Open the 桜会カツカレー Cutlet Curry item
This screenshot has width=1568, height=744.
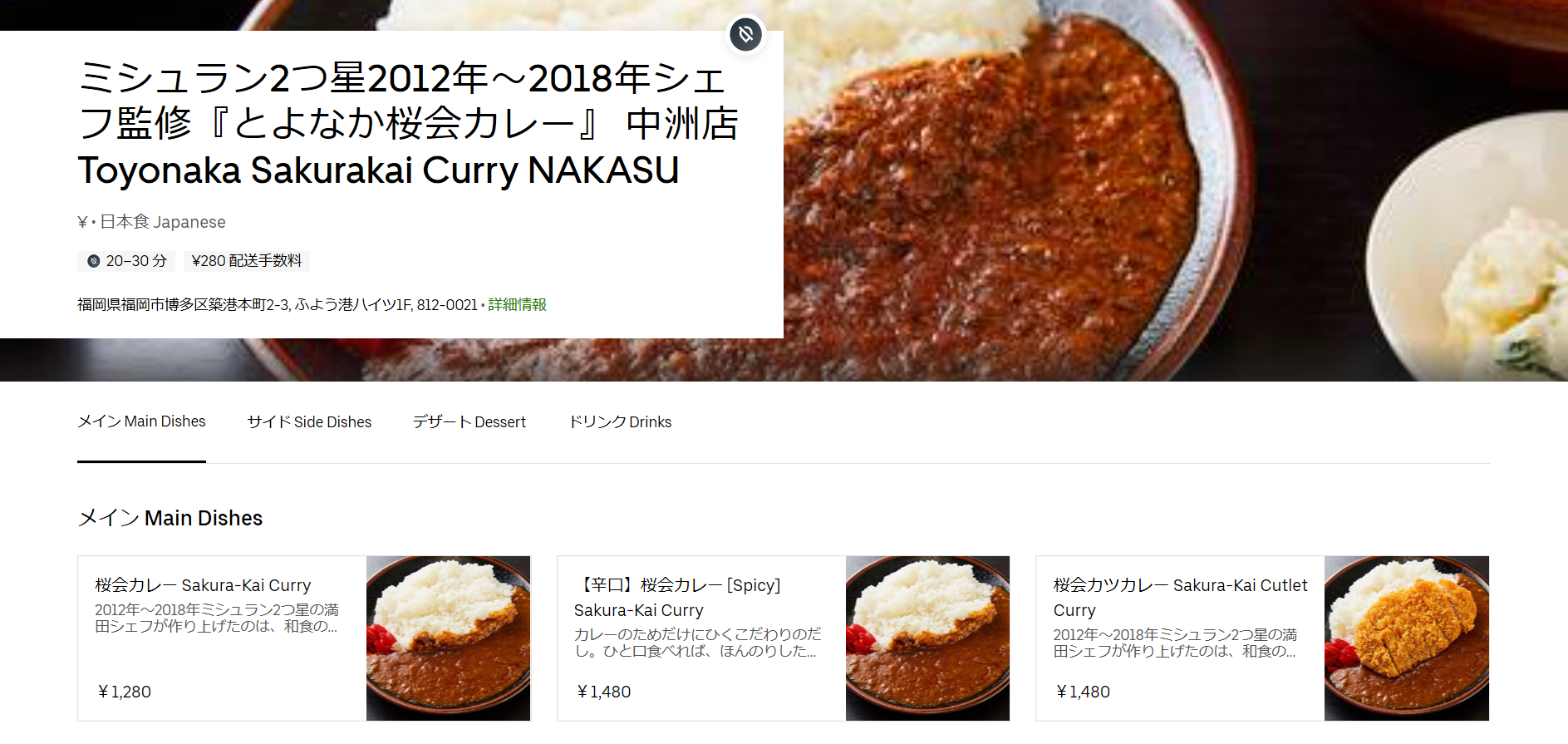click(1262, 638)
